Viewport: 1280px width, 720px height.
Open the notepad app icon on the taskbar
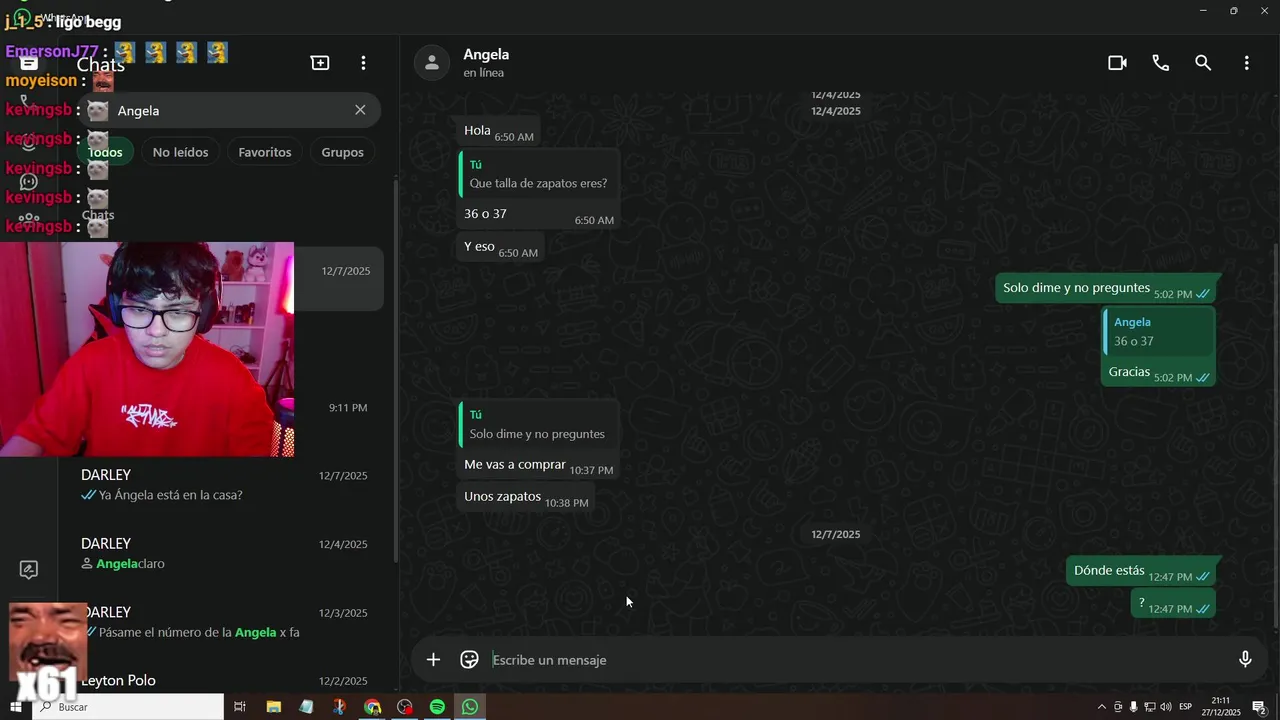click(x=306, y=707)
